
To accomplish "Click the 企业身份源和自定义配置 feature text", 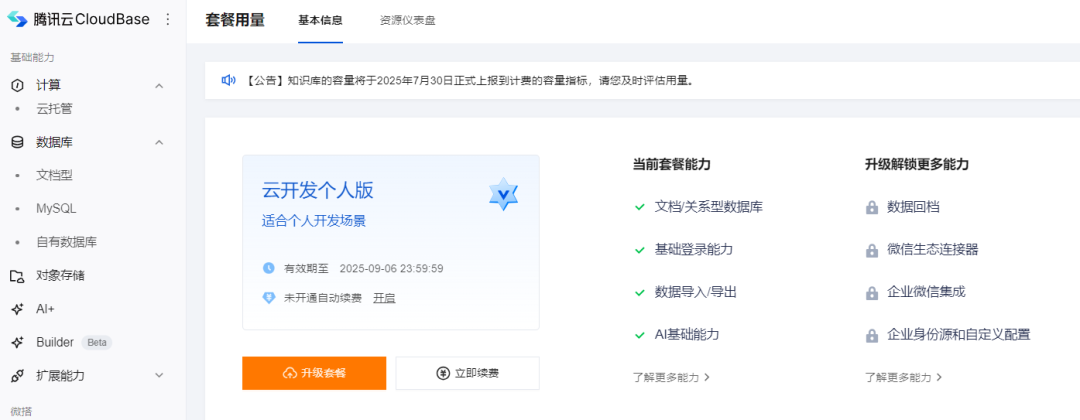I will pos(959,335).
